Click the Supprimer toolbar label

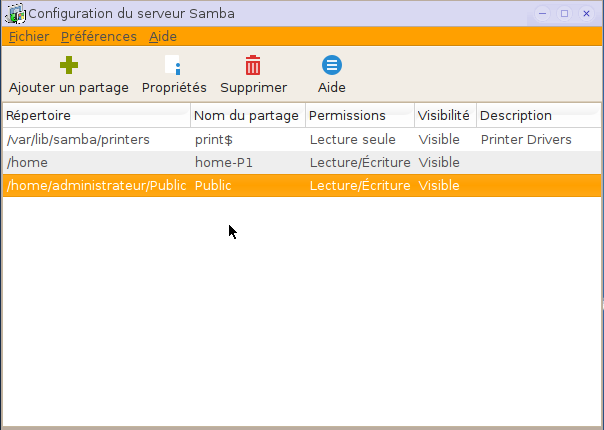[253, 88]
